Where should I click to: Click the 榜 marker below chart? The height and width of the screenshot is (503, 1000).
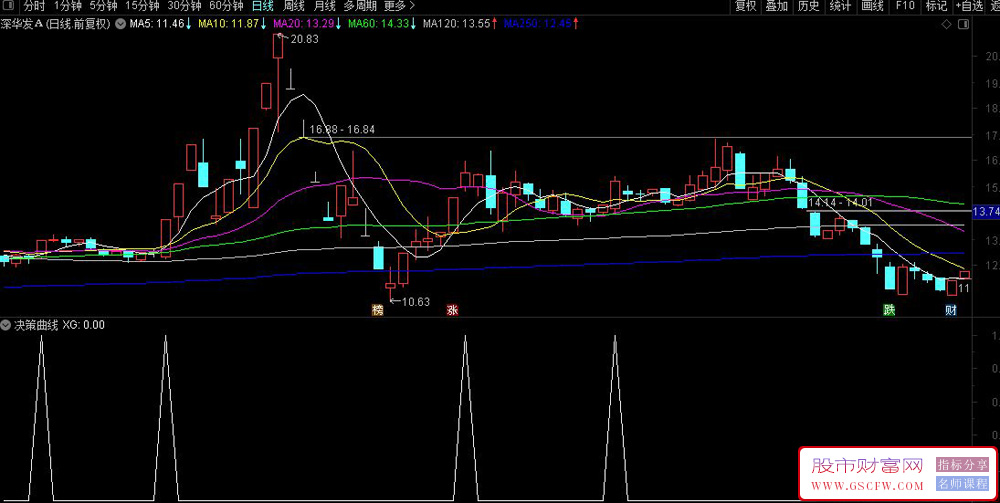[x=378, y=310]
